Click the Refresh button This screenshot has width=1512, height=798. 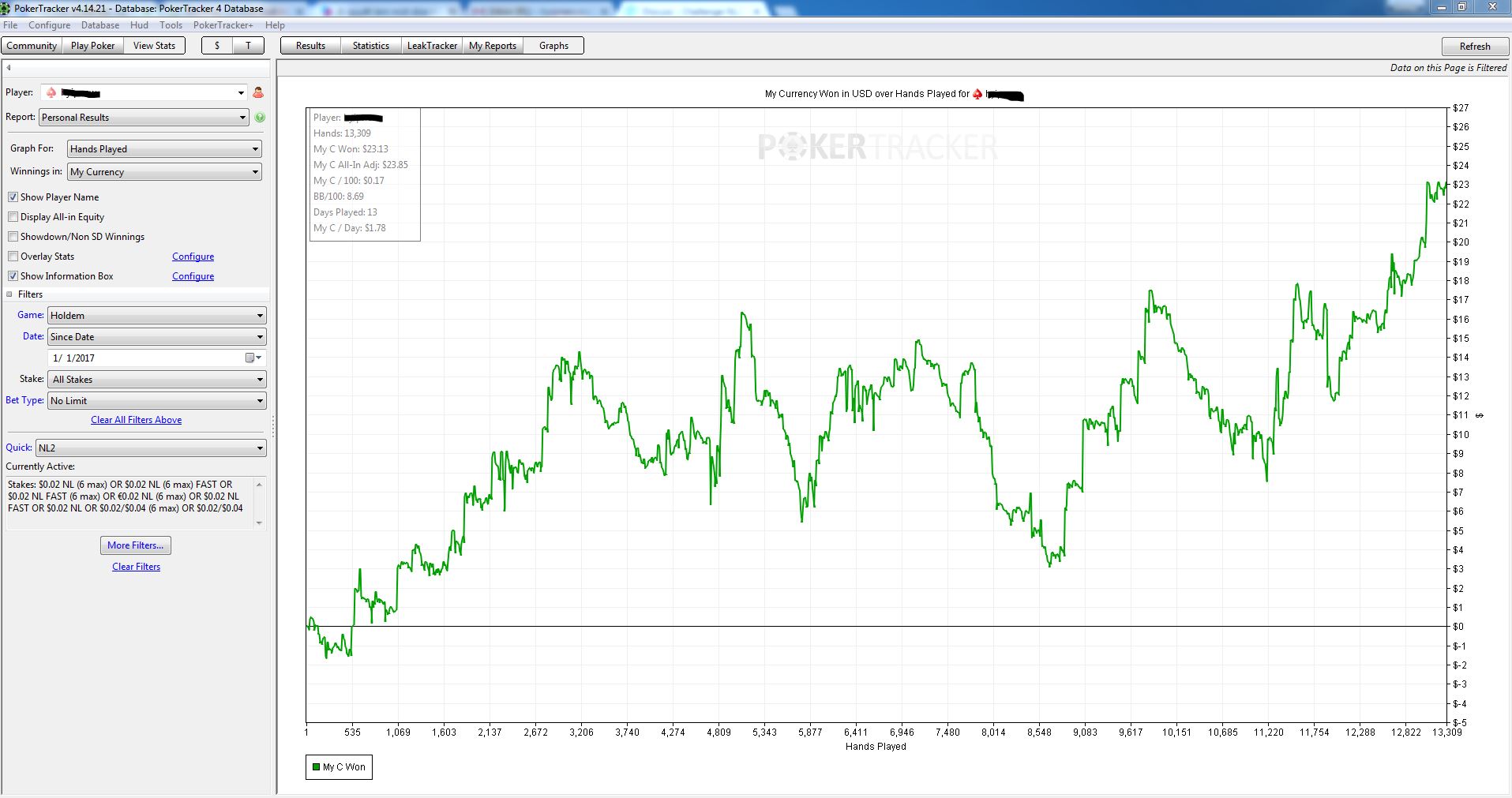coord(1474,47)
